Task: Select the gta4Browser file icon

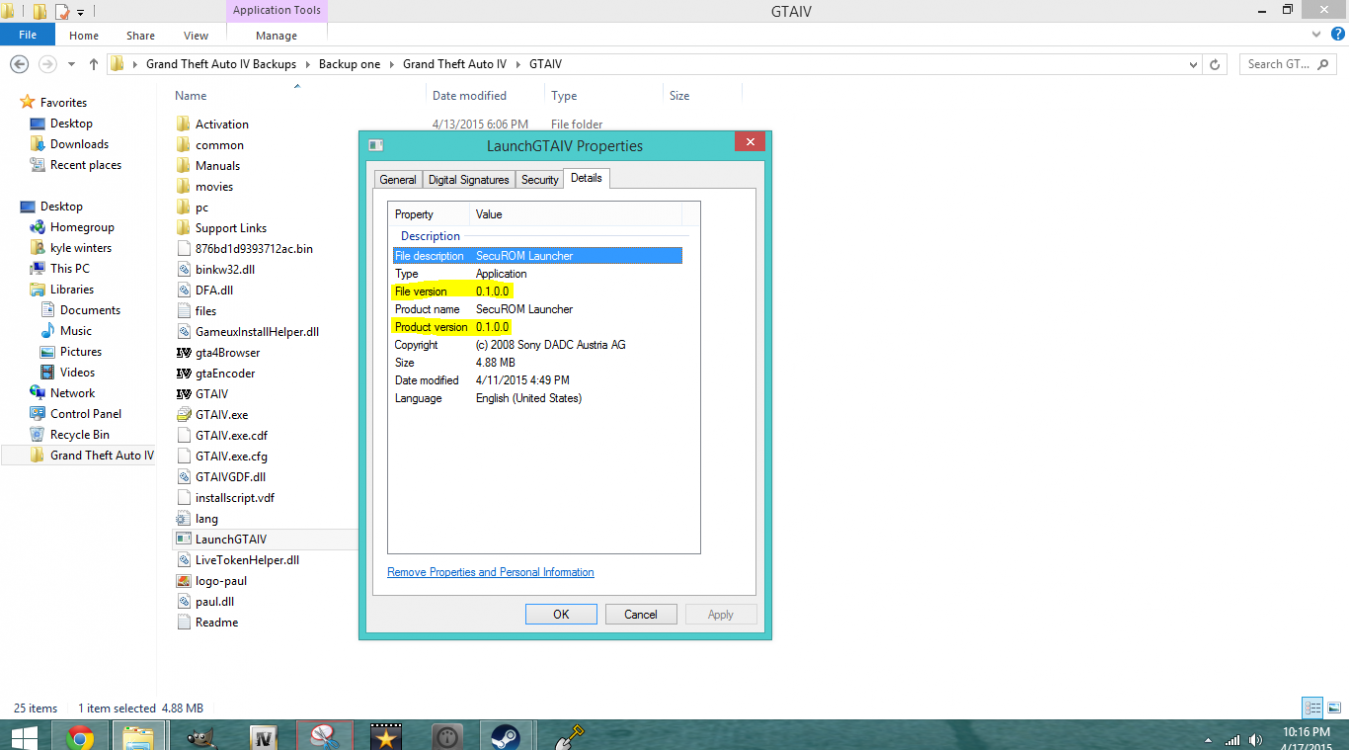Action: [183, 352]
